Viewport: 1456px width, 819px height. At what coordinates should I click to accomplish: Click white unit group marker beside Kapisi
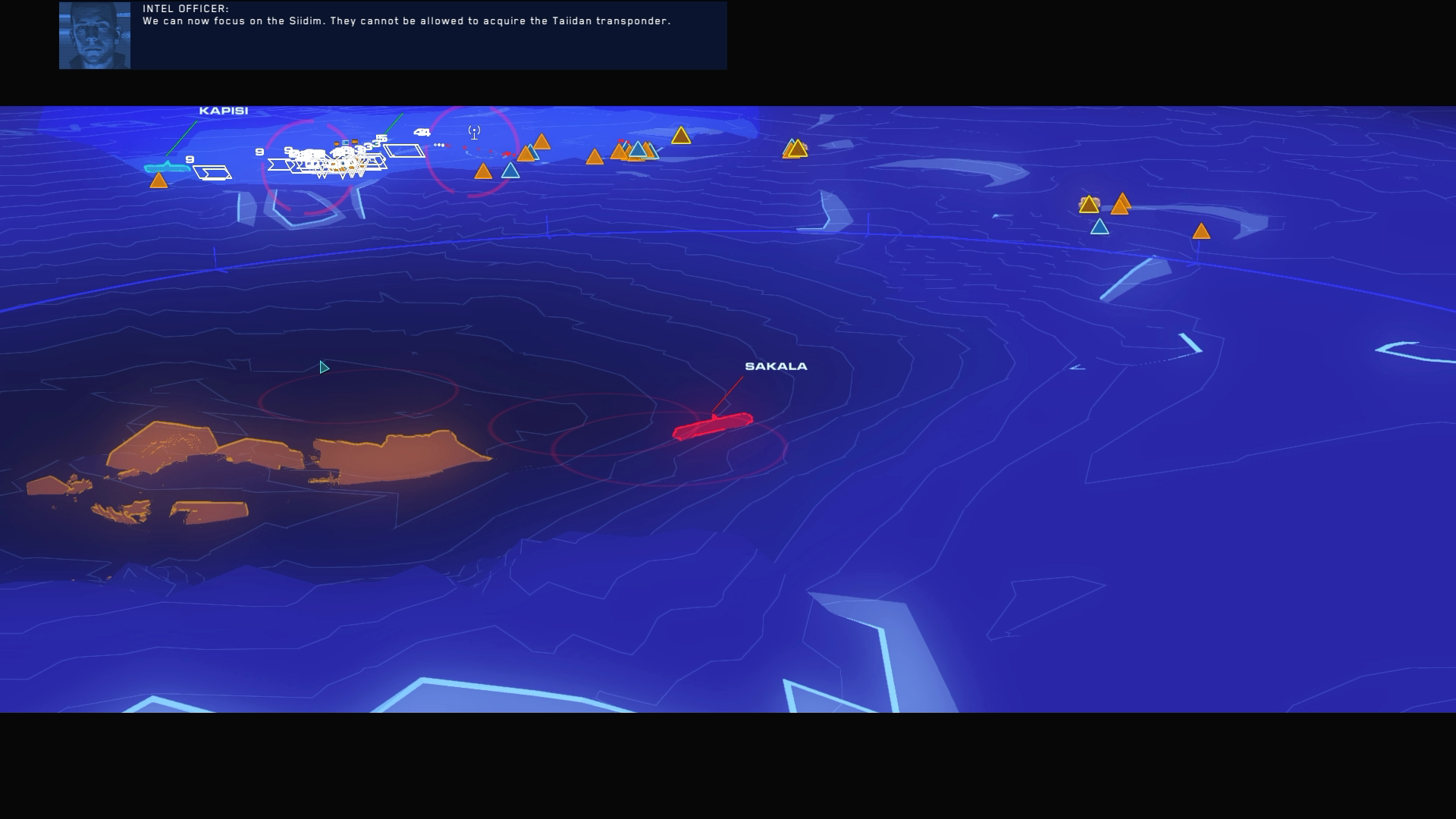(212, 173)
